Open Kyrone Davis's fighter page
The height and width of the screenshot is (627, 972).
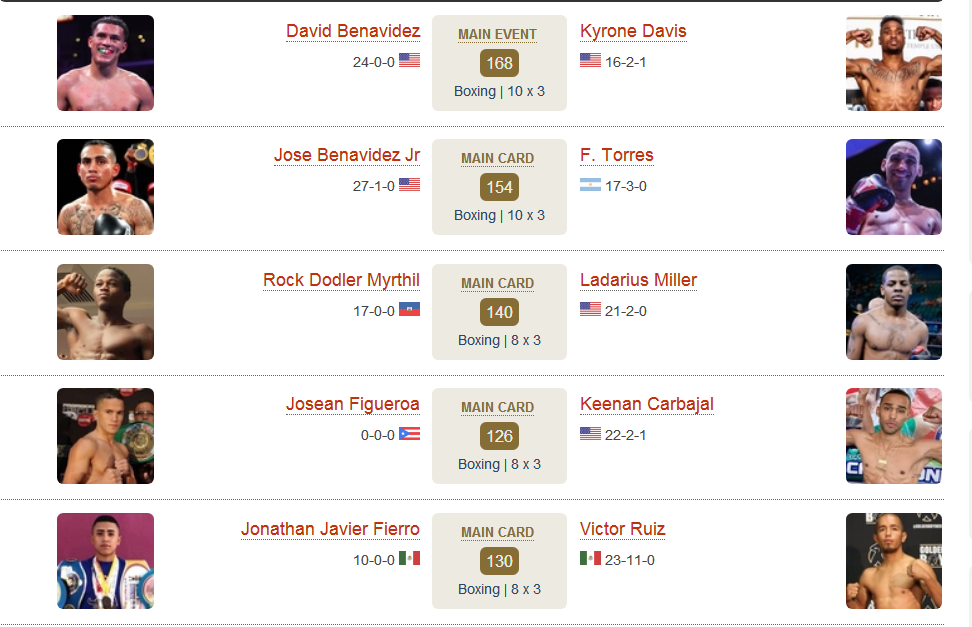[633, 31]
